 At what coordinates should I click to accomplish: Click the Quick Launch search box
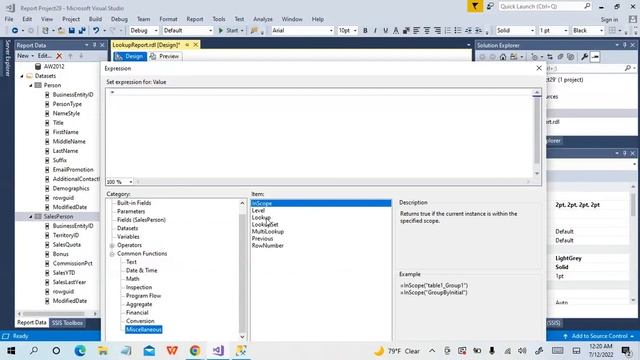click(x=545, y=6)
